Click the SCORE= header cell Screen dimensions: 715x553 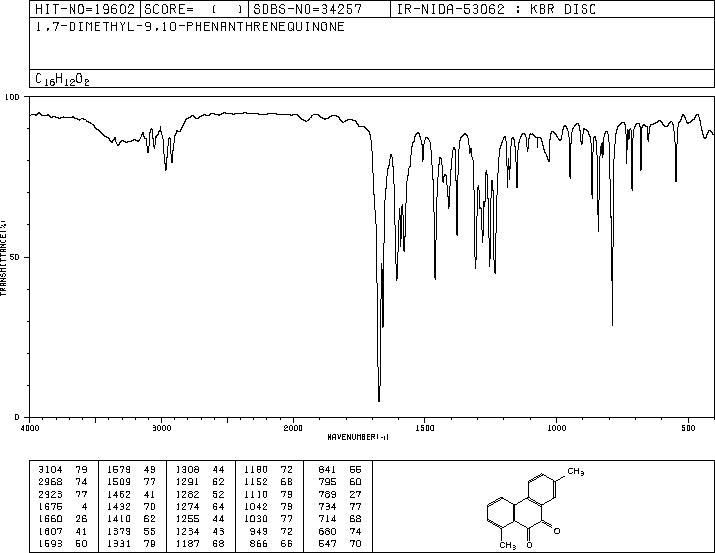(x=194, y=9)
